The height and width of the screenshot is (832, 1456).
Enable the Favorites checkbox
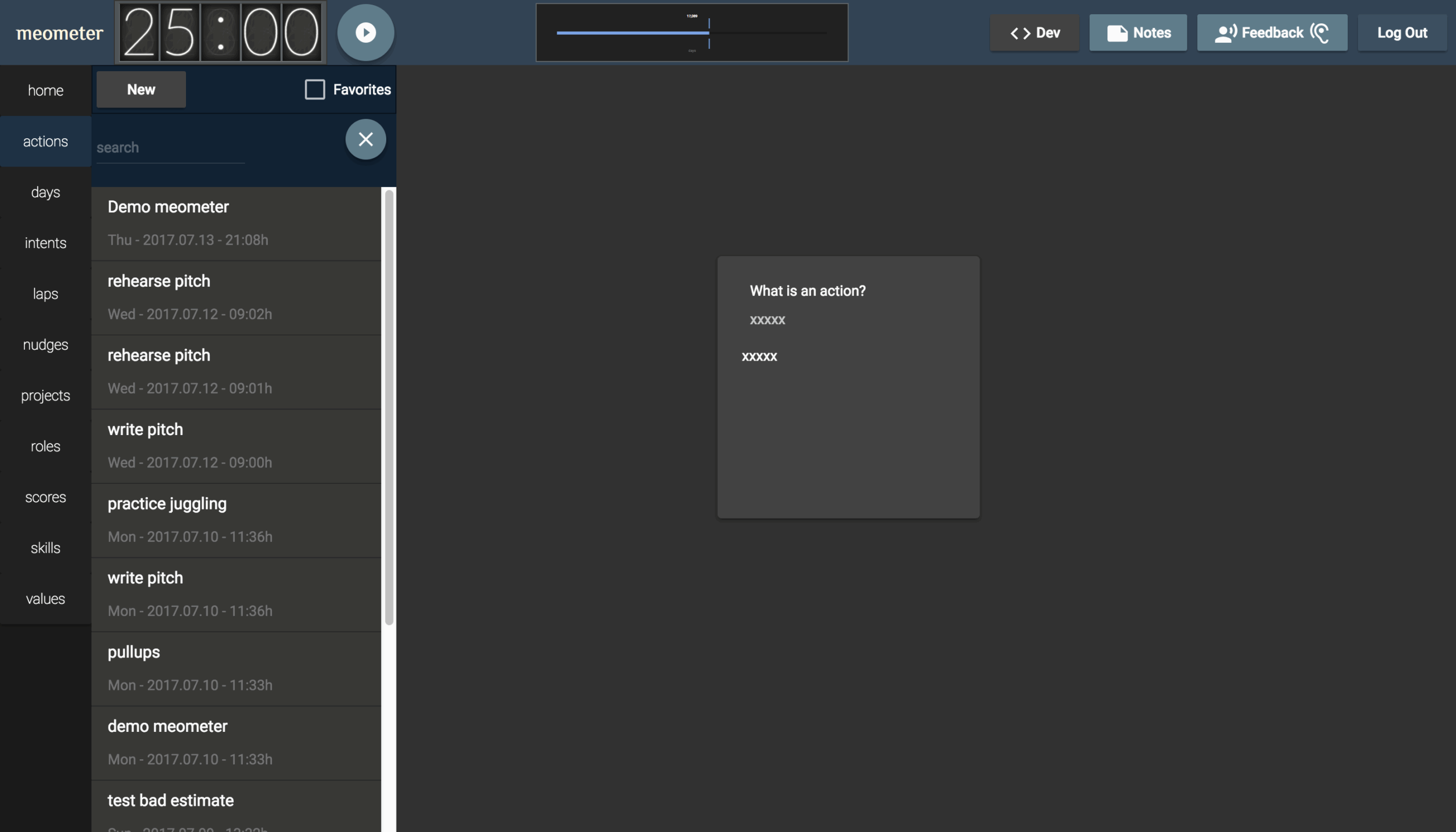[x=315, y=90]
